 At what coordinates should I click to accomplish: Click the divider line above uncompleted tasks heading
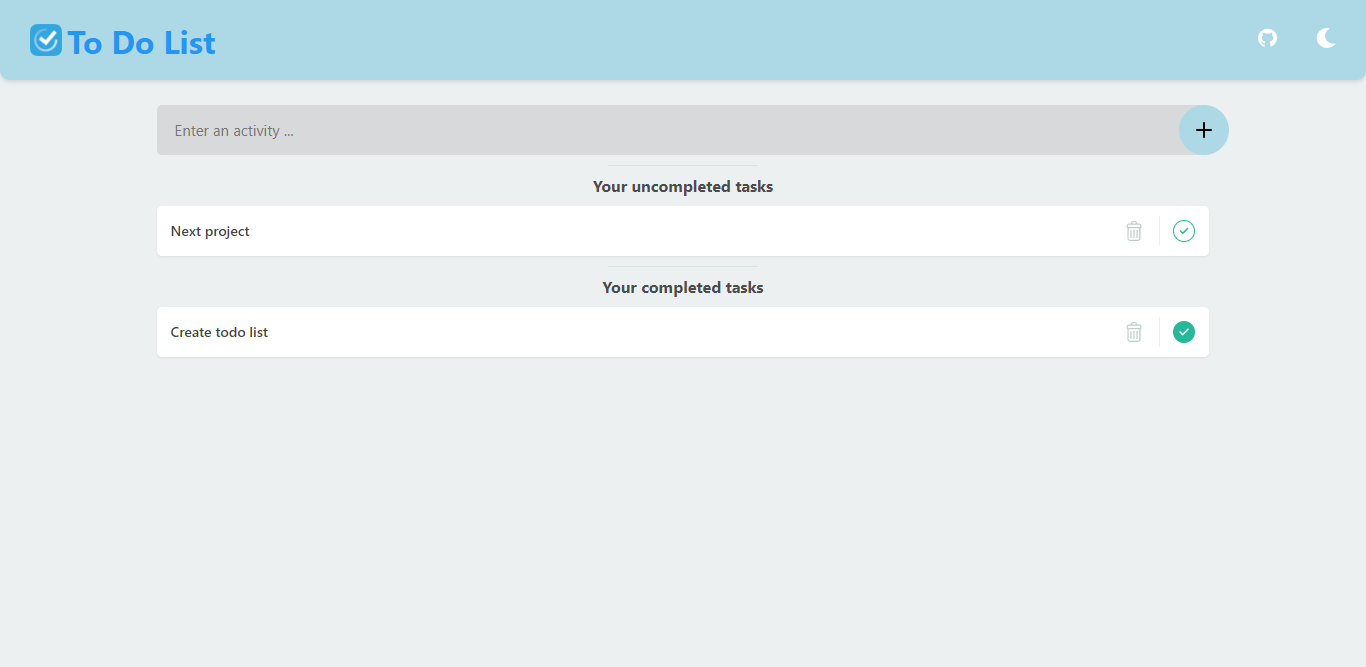click(682, 165)
